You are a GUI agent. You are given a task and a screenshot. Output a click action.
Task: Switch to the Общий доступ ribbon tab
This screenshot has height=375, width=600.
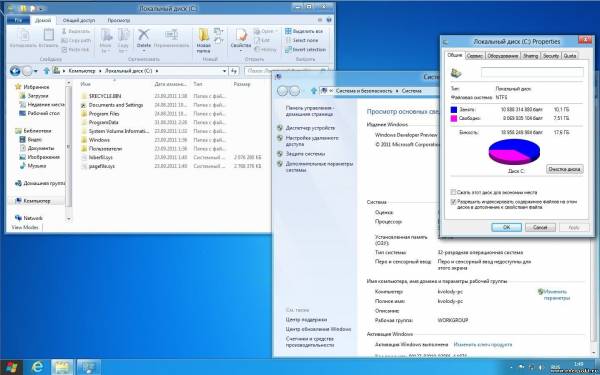(x=78, y=20)
